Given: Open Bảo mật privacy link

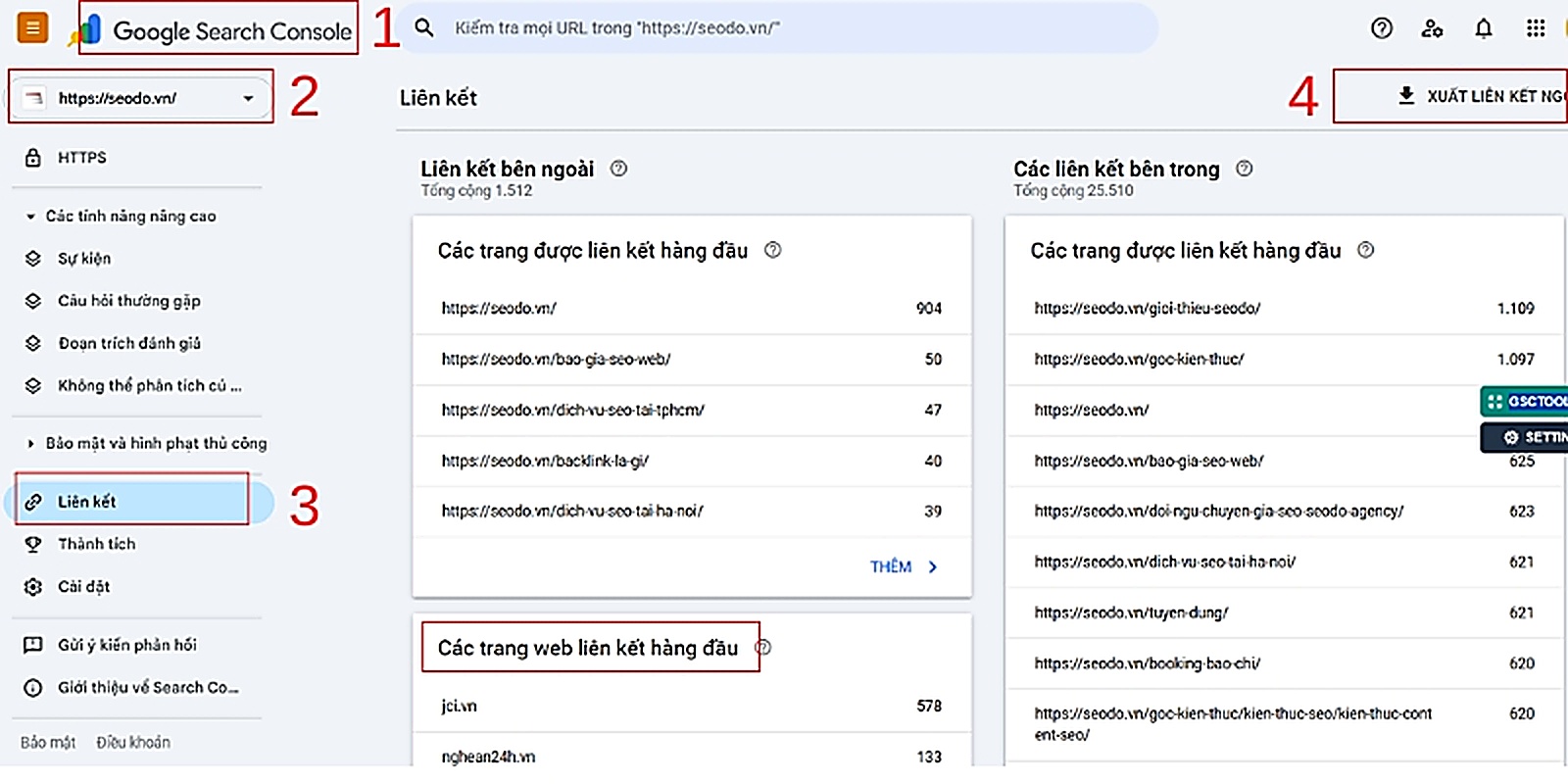Looking at the screenshot, I should point(48,743).
